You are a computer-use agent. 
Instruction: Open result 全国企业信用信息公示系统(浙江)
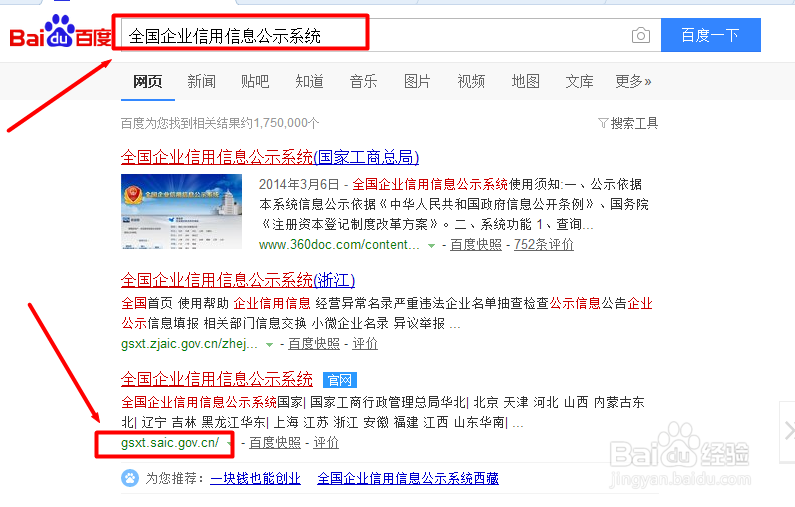pos(238,280)
